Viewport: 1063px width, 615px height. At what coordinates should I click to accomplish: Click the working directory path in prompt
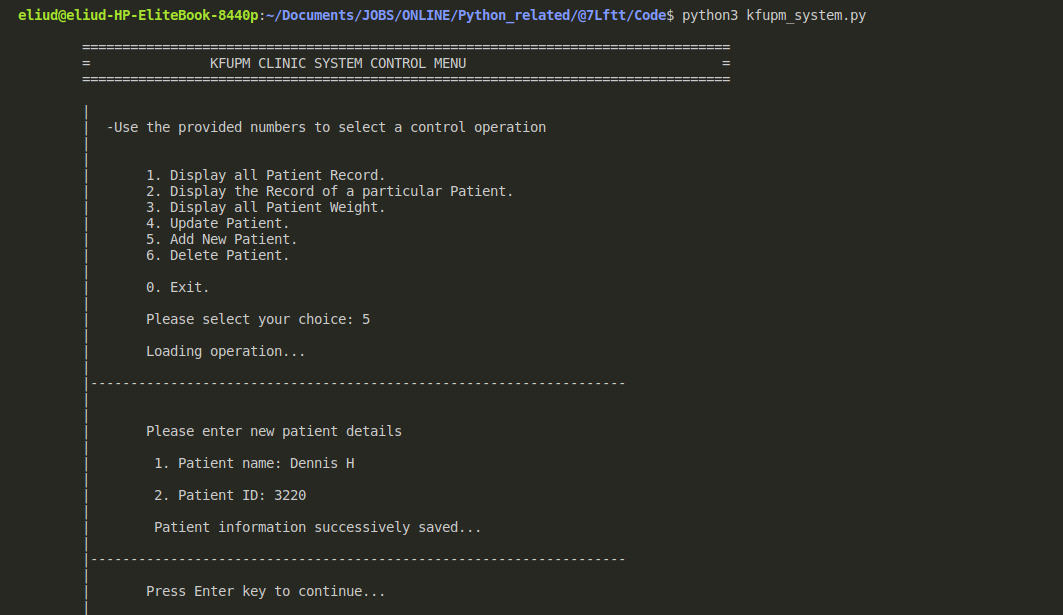point(466,15)
